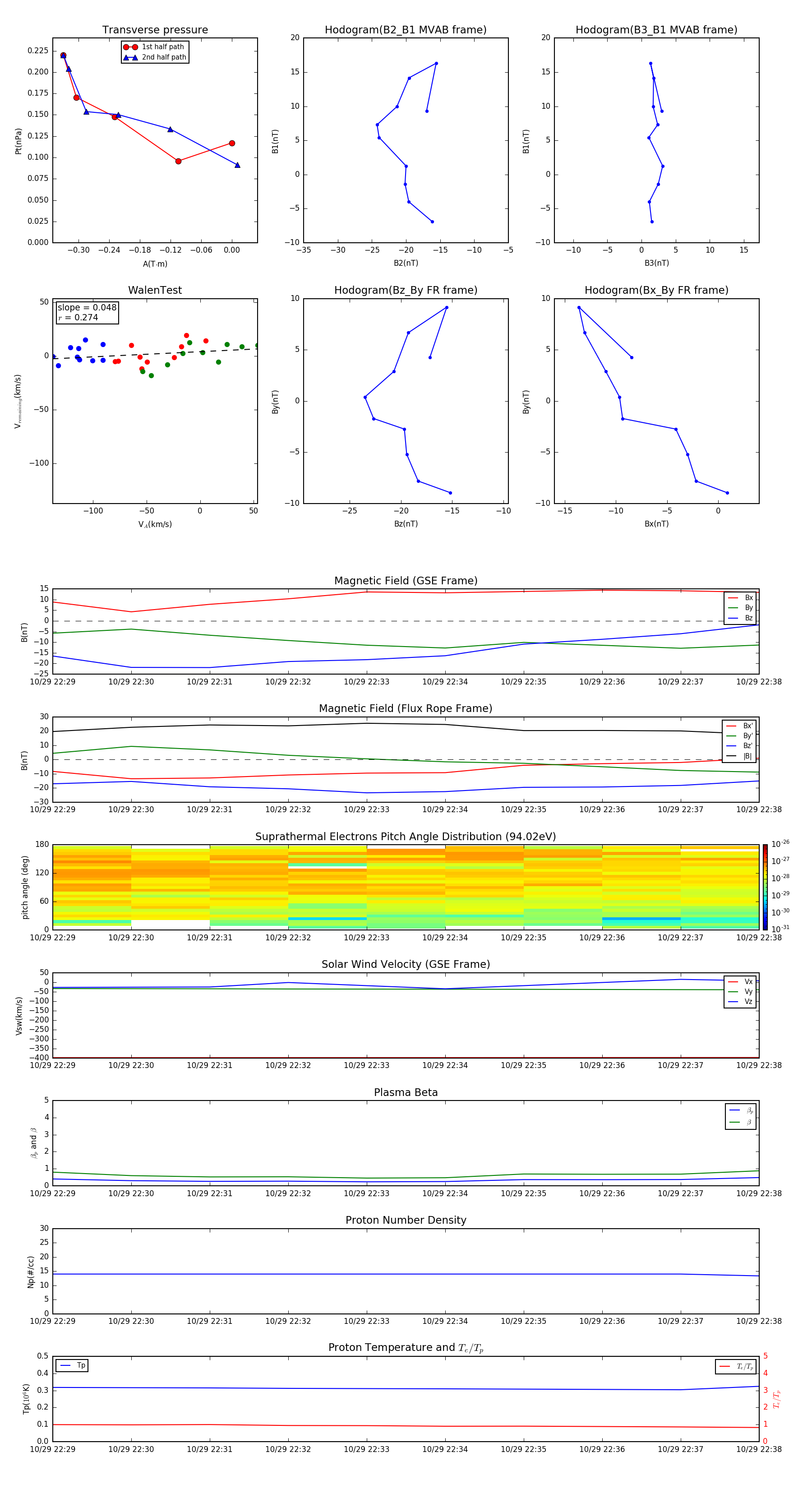Click 'Suprathermal Electrons Pitch Angle Distribution' title
The height and width of the screenshot is (1489, 812).
tap(406, 837)
